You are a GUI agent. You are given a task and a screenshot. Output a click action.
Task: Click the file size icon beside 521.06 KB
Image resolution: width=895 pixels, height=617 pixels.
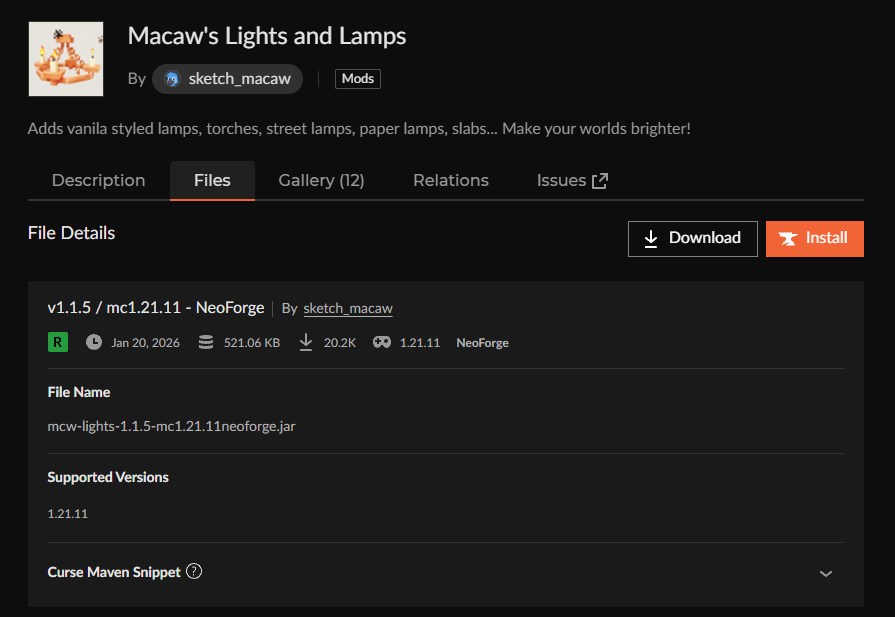pos(205,341)
